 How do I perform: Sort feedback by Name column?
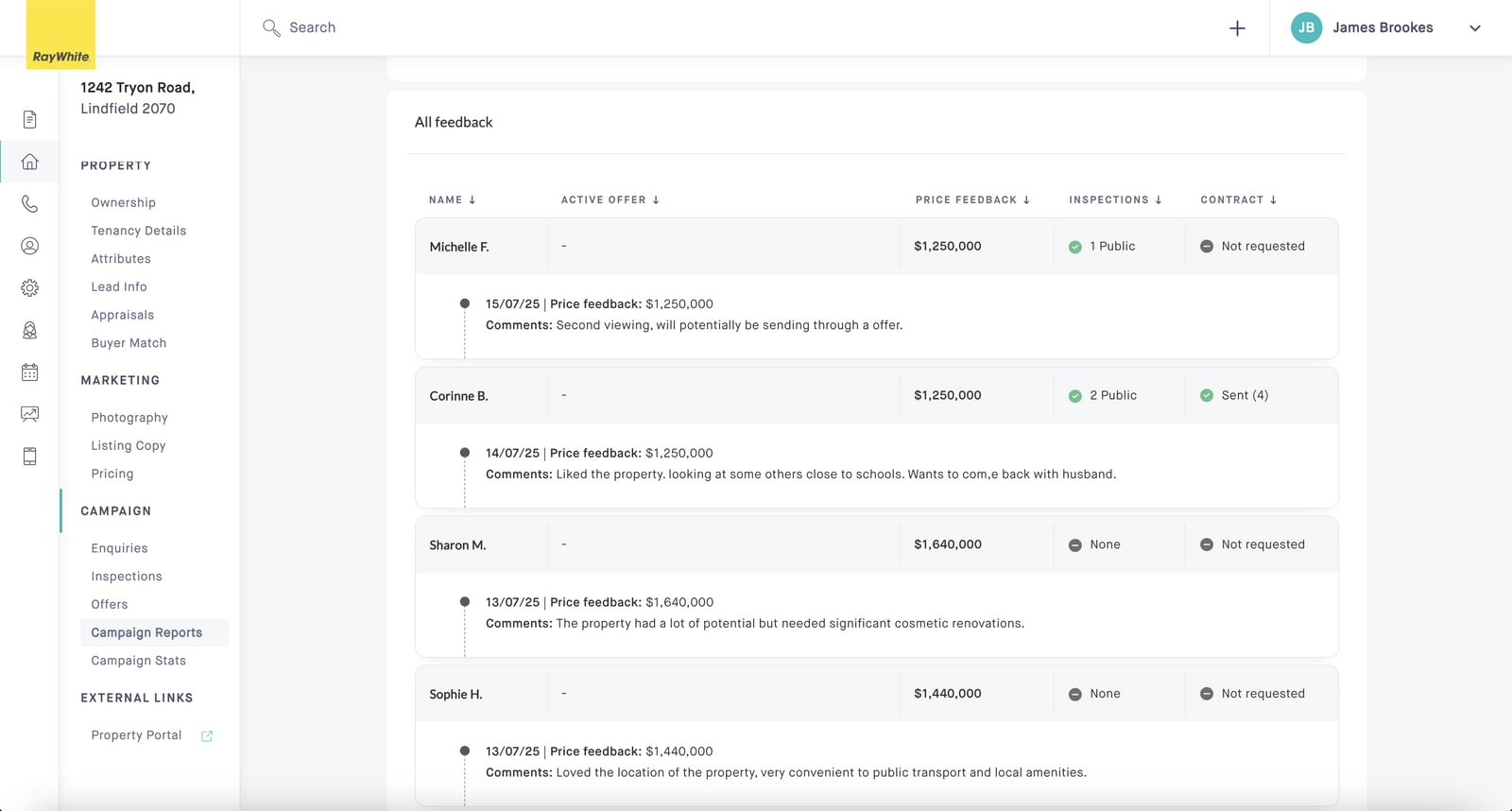point(452,200)
